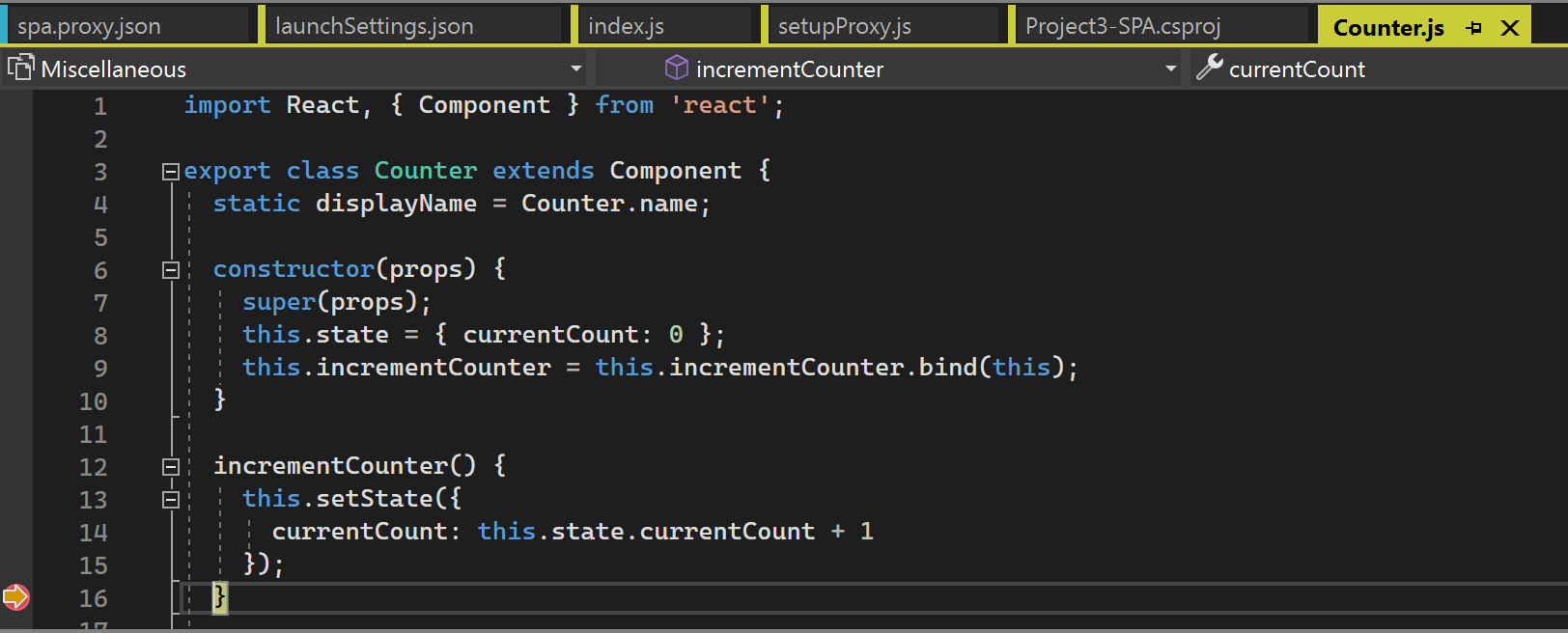This screenshot has width=1568, height=633.
Task: Click 'Counter.name' on line 4
Action: [609, 204]
